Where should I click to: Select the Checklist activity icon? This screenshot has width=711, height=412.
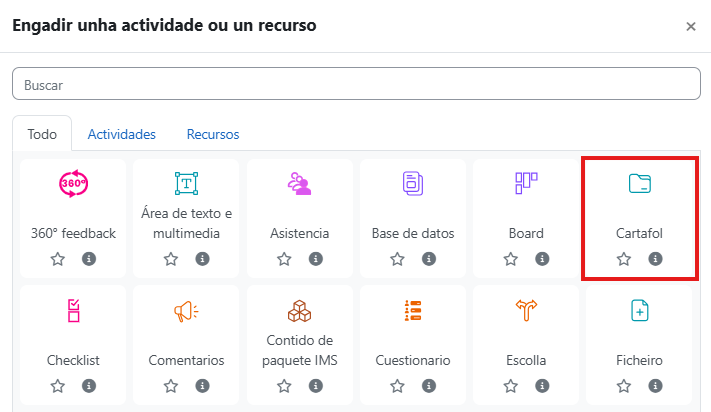coord(73,311)
